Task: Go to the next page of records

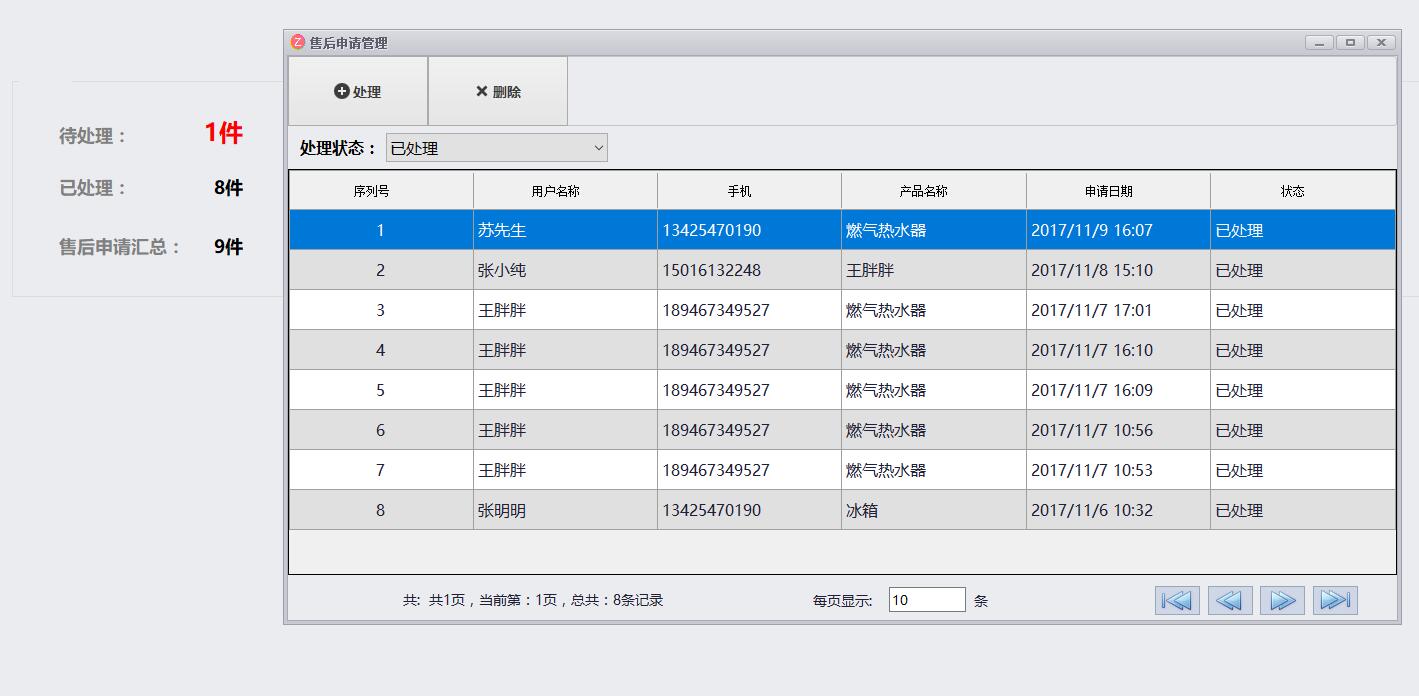Action: [1282, 600]
